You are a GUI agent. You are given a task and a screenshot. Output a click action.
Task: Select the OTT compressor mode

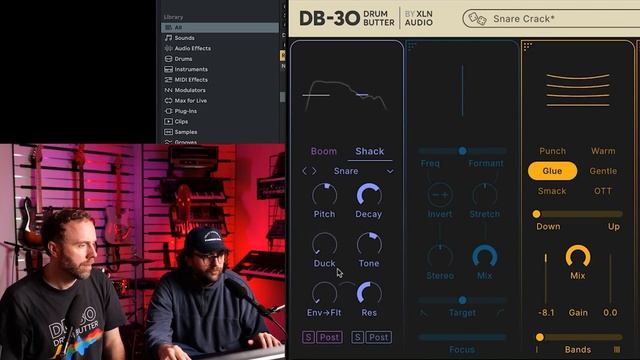[x=603, y=191]
